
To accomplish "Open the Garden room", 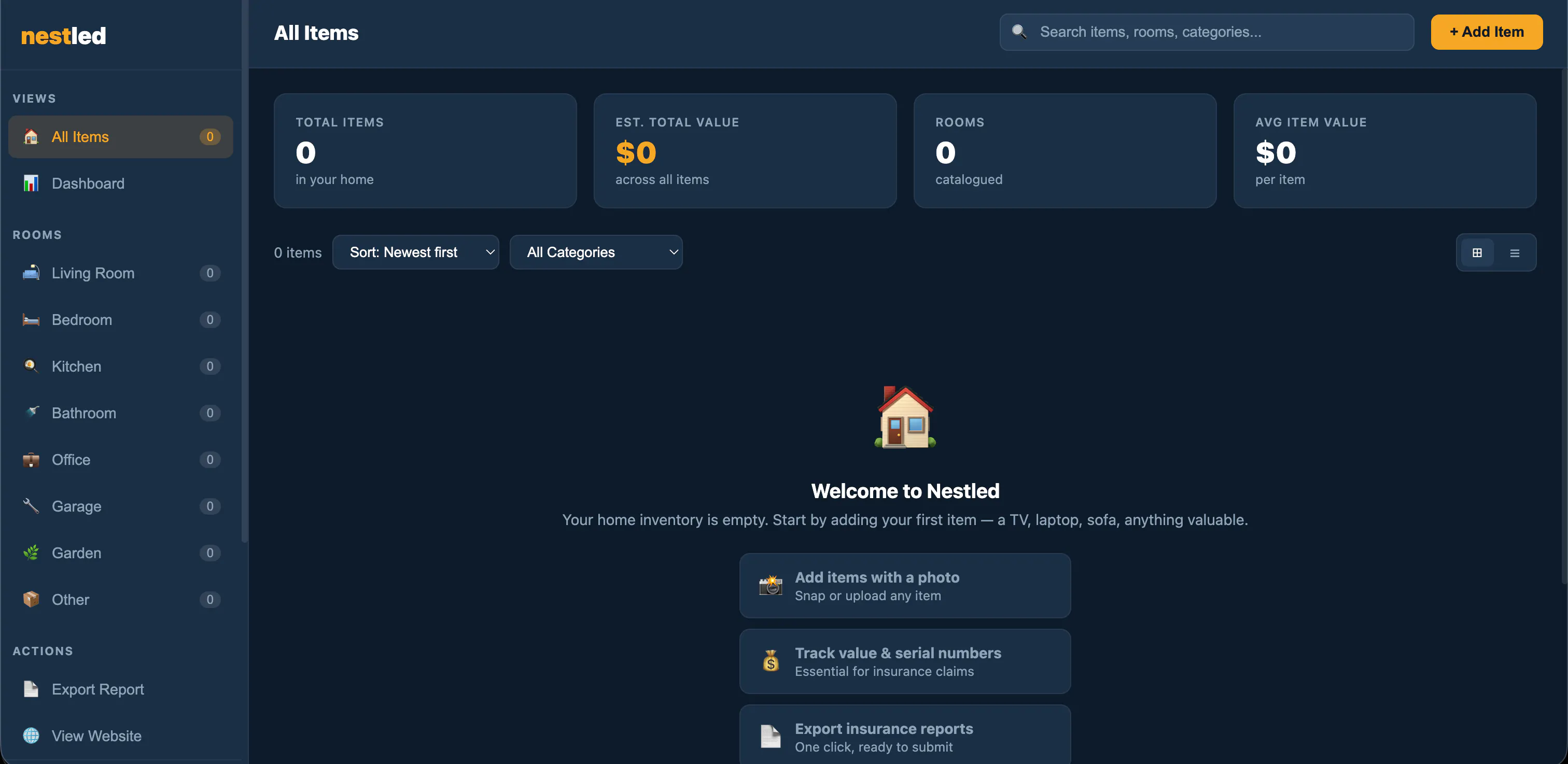I will tap(120, 553).
